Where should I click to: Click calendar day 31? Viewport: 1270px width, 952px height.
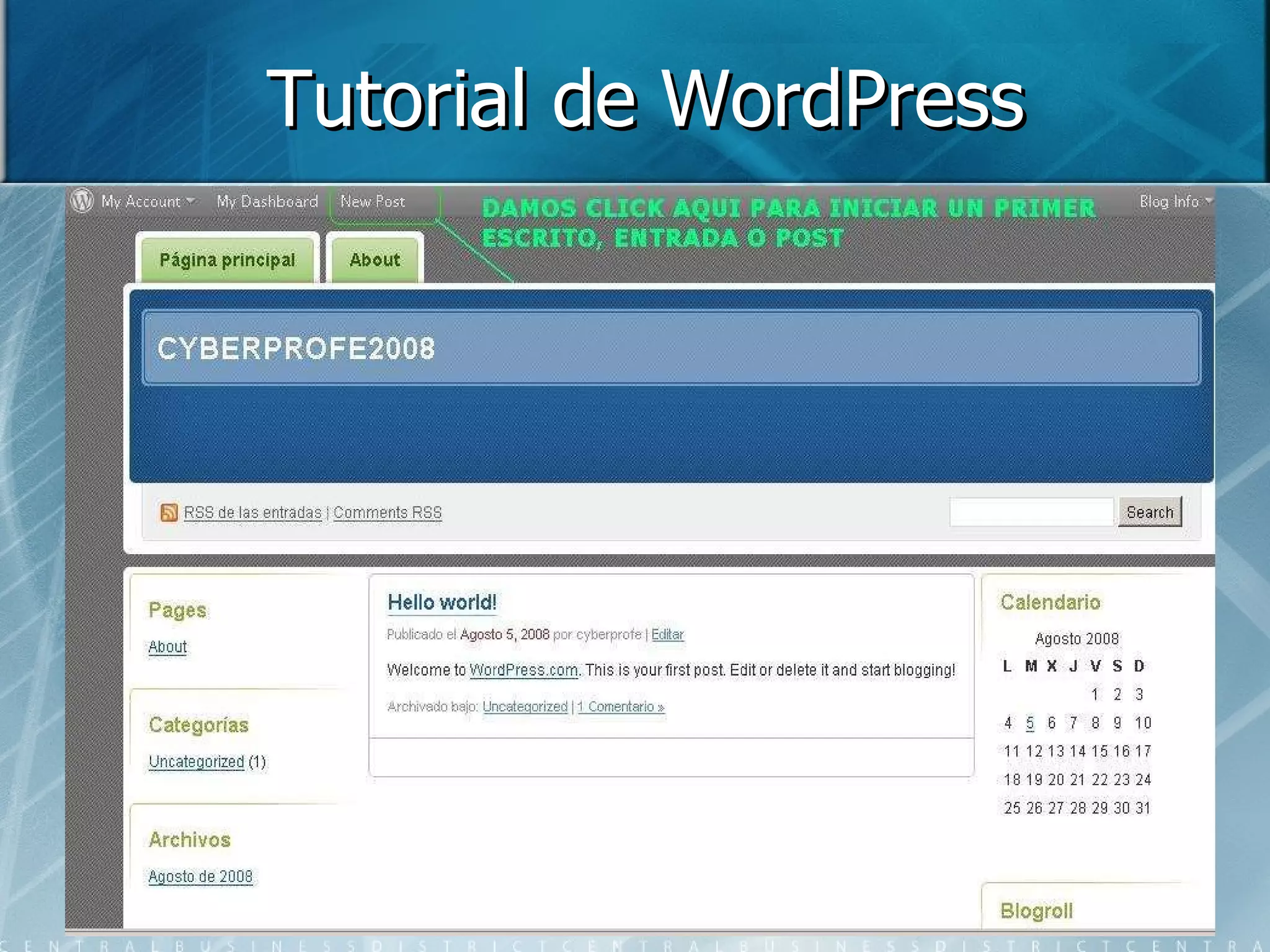tap(1143, 808)
